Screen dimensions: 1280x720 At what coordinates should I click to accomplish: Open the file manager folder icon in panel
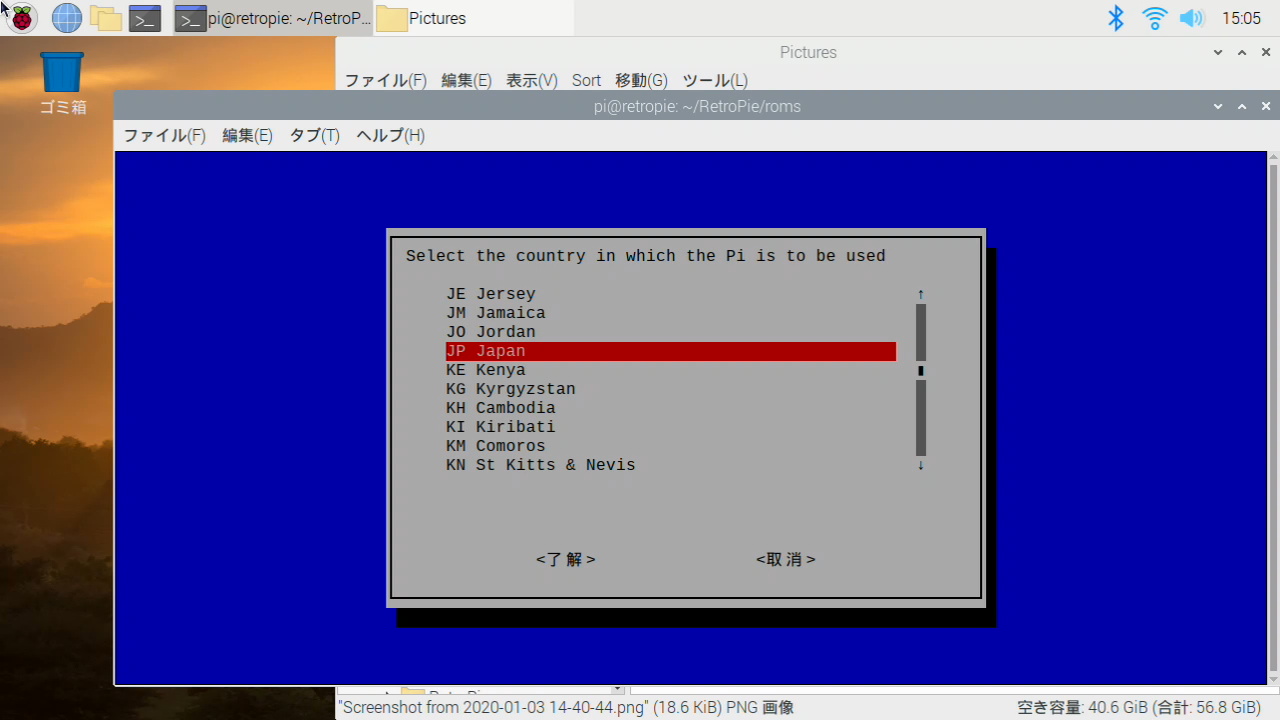pos(105,17)
